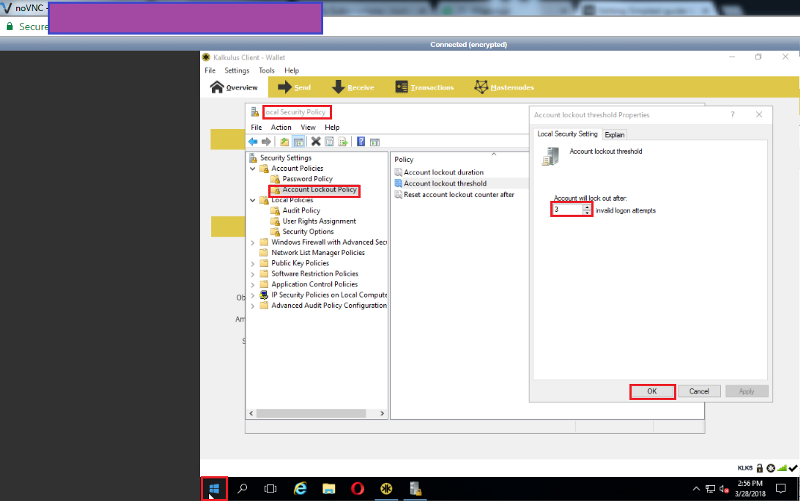Image resolution: width=800 pixels, height=501 pixels.
Task: Click the Forward arrow in Local Security Policy toolbar
Action: click(266, 141)
